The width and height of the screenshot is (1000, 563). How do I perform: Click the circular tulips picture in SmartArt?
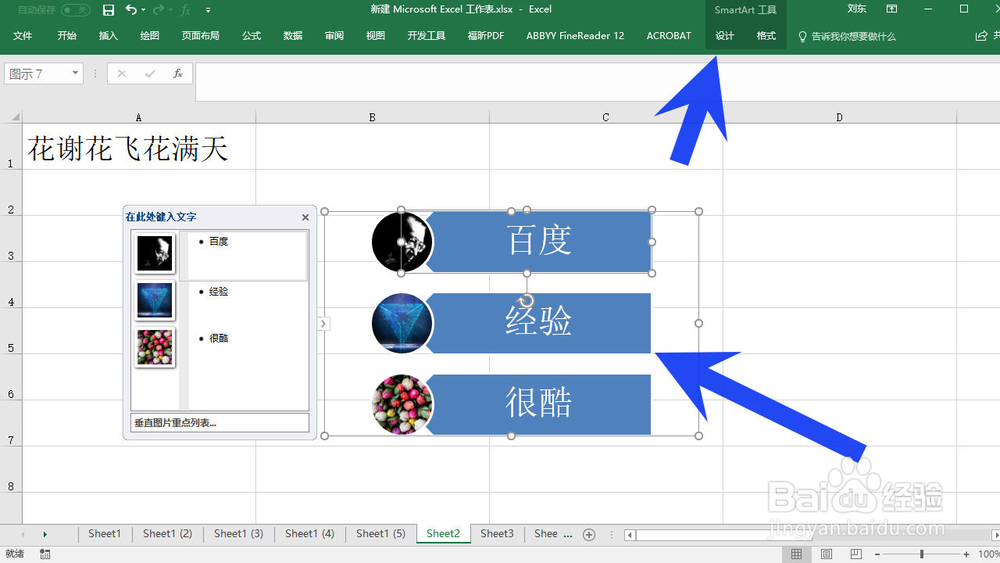tap(402, 404)
